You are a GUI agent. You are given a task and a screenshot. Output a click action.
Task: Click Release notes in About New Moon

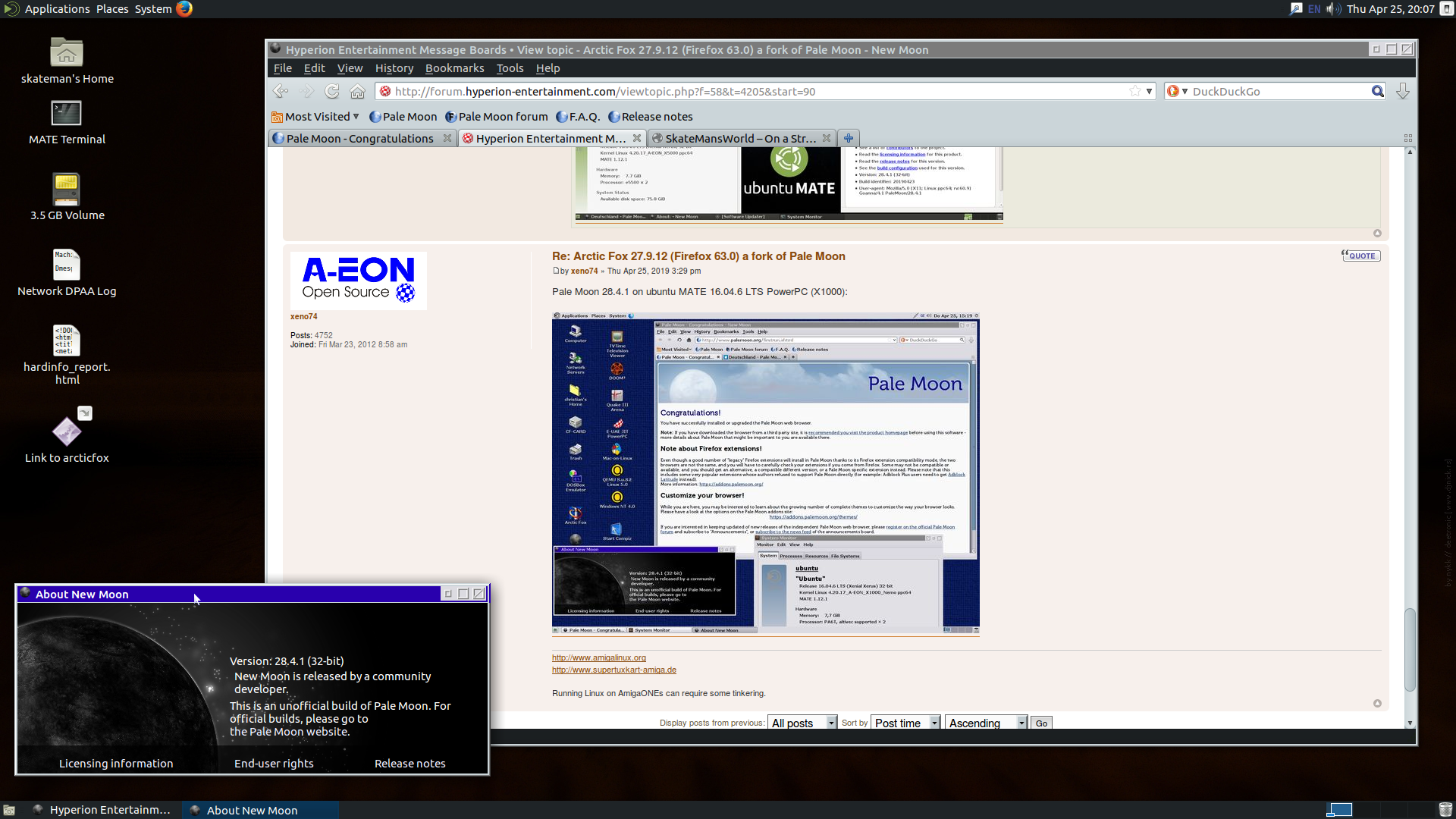410,764
